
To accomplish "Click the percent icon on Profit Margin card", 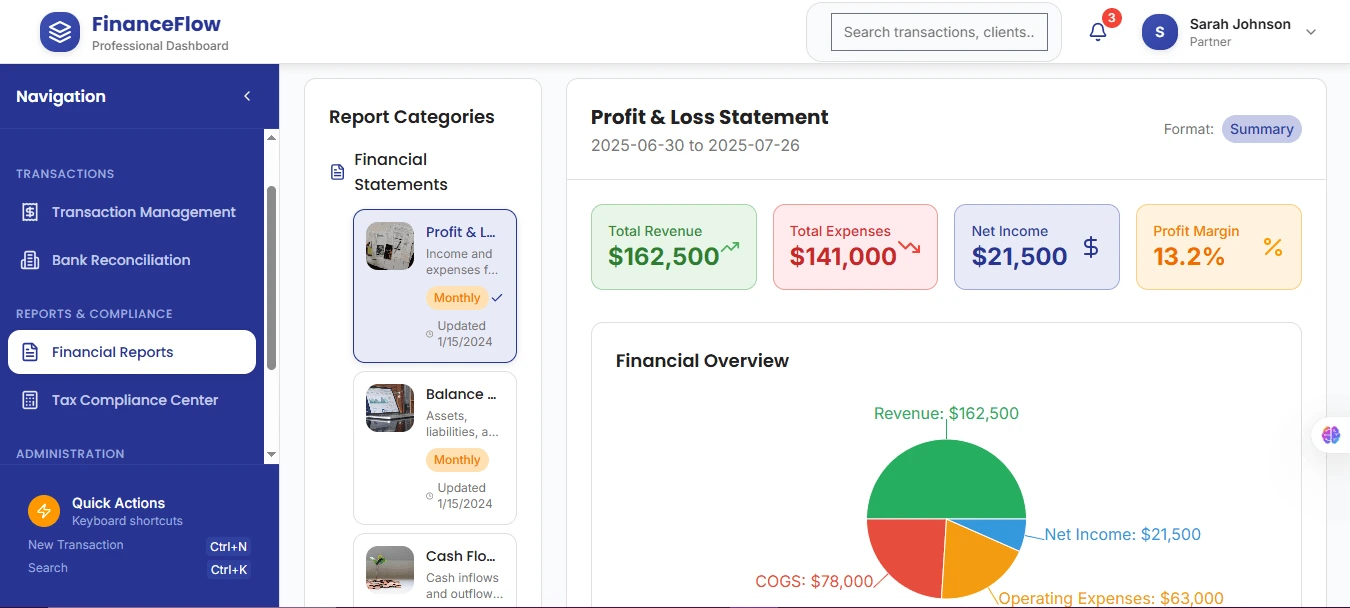I will tap(1273, 247).
